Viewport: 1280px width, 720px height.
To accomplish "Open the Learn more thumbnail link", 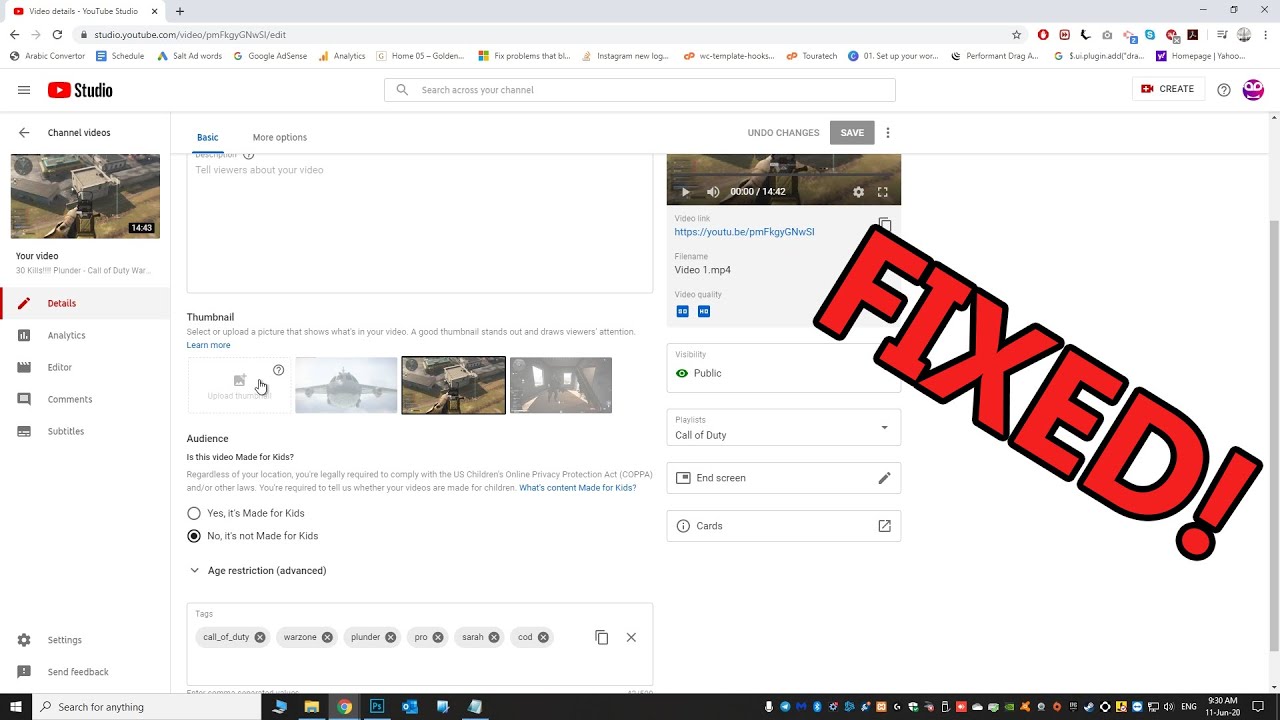I will click(x=208, y=345).
